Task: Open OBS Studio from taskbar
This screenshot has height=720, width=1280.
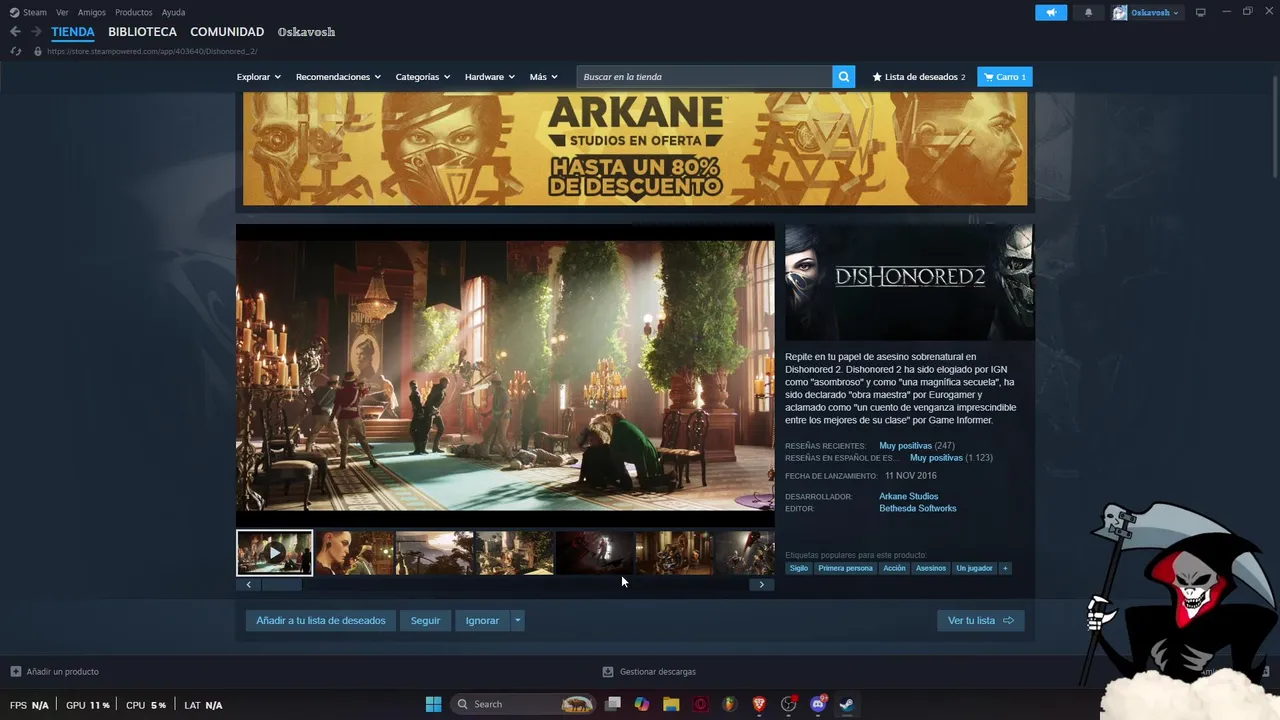Action: point(788,704)
